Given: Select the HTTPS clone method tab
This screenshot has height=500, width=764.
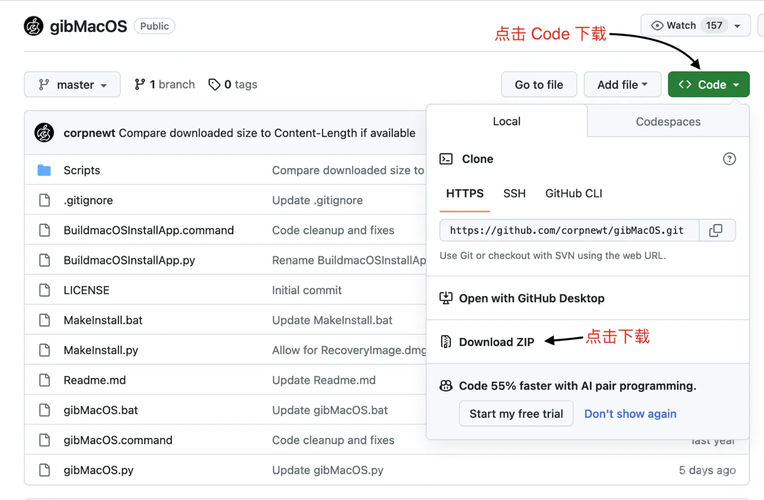Looking at the screenshot, I should click(x=465, y=193).
